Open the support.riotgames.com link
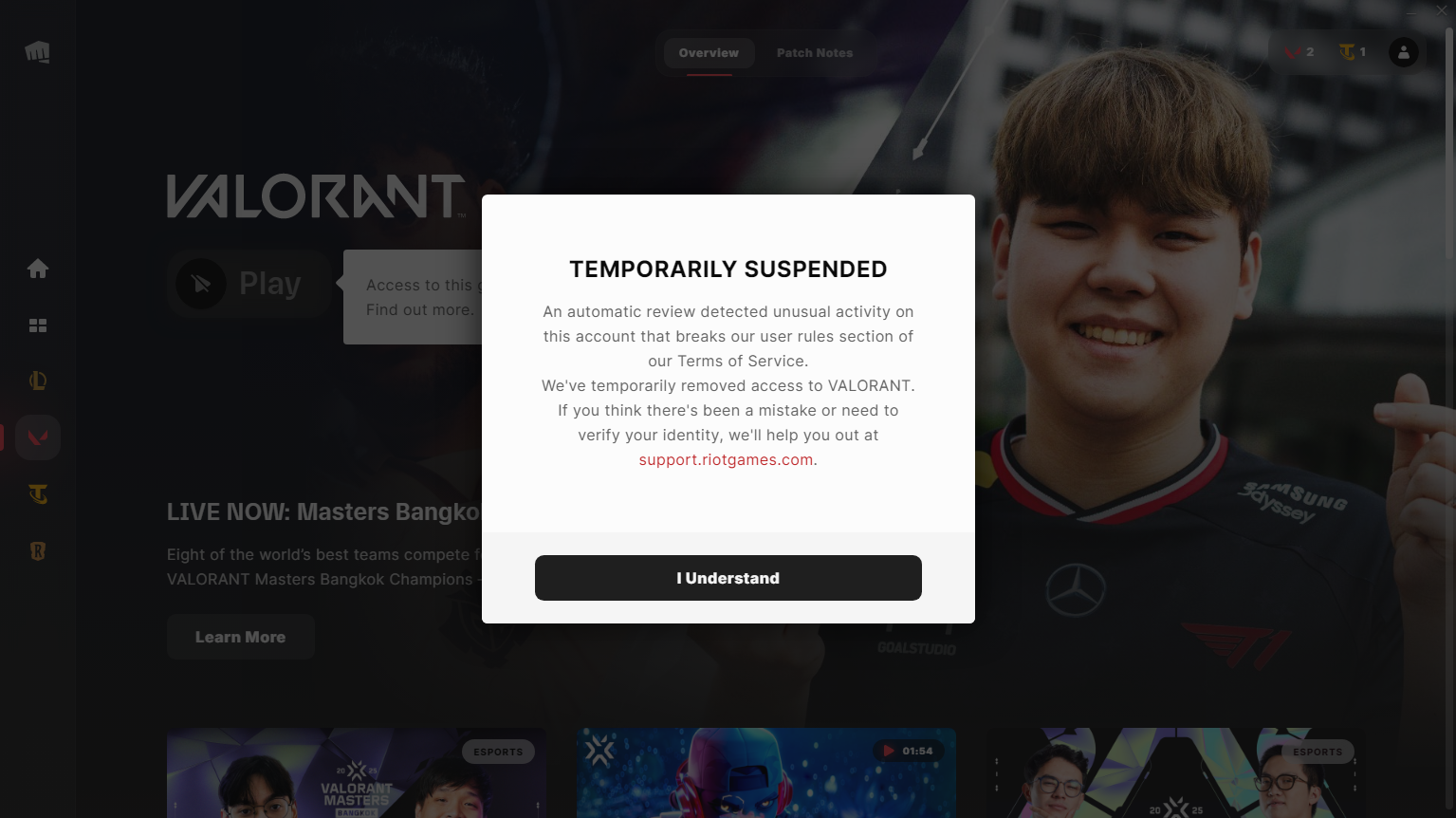 click(726, 459)
